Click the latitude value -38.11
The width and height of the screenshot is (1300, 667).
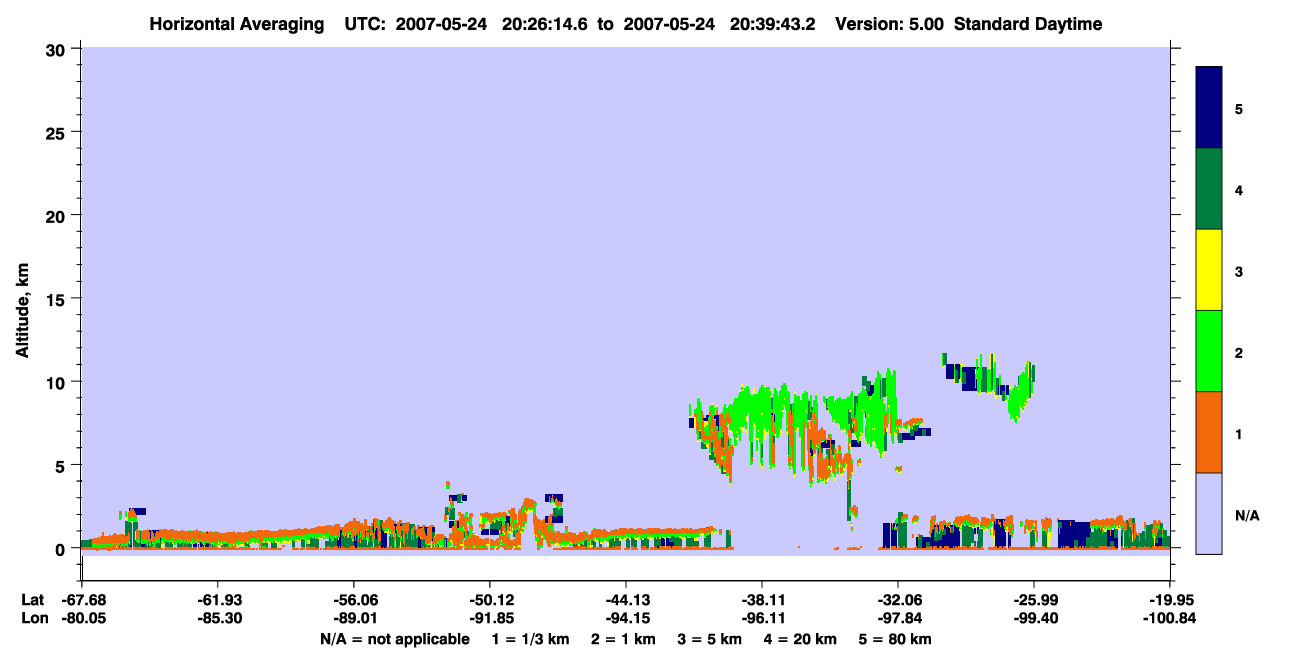point(762,600)
